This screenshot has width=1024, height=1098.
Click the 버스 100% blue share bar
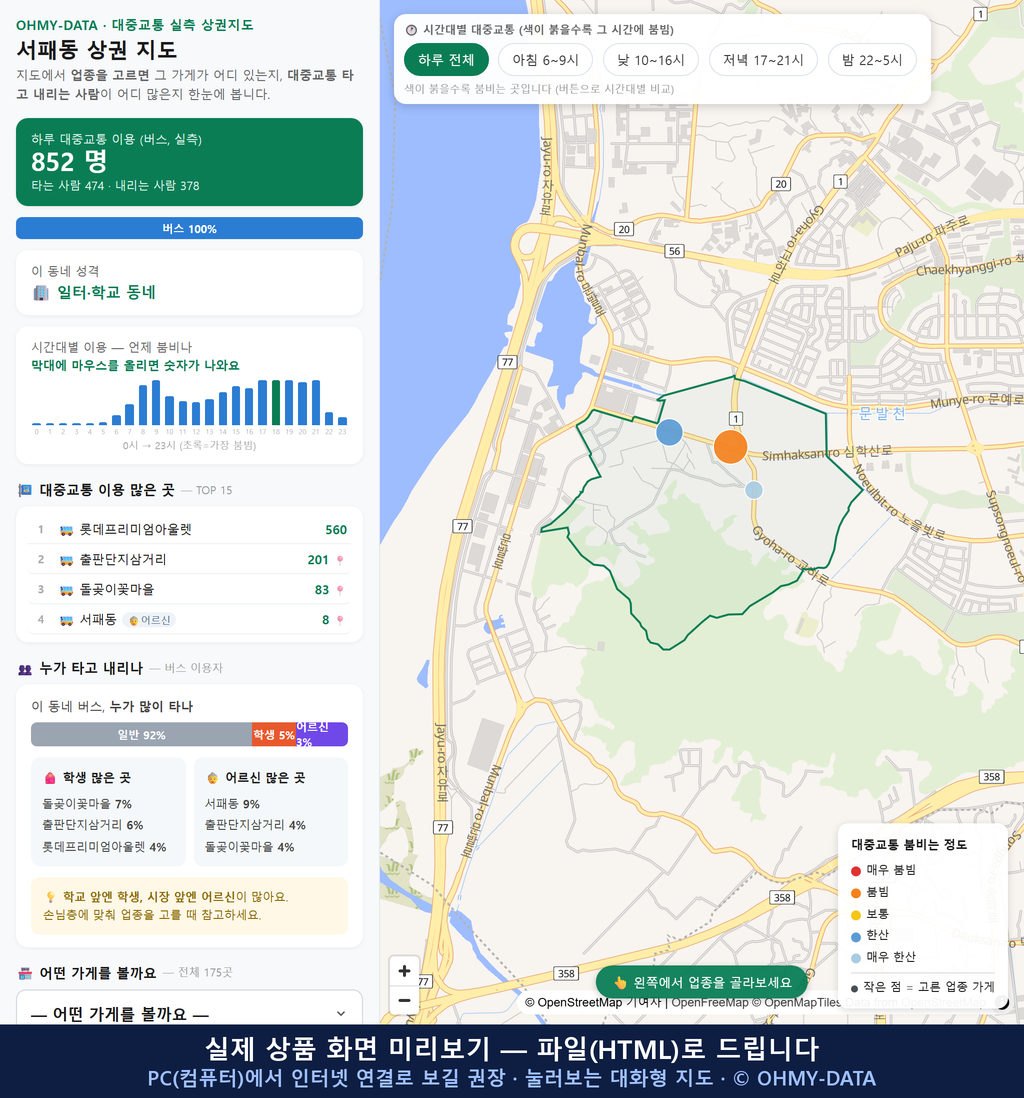[189, 228]
